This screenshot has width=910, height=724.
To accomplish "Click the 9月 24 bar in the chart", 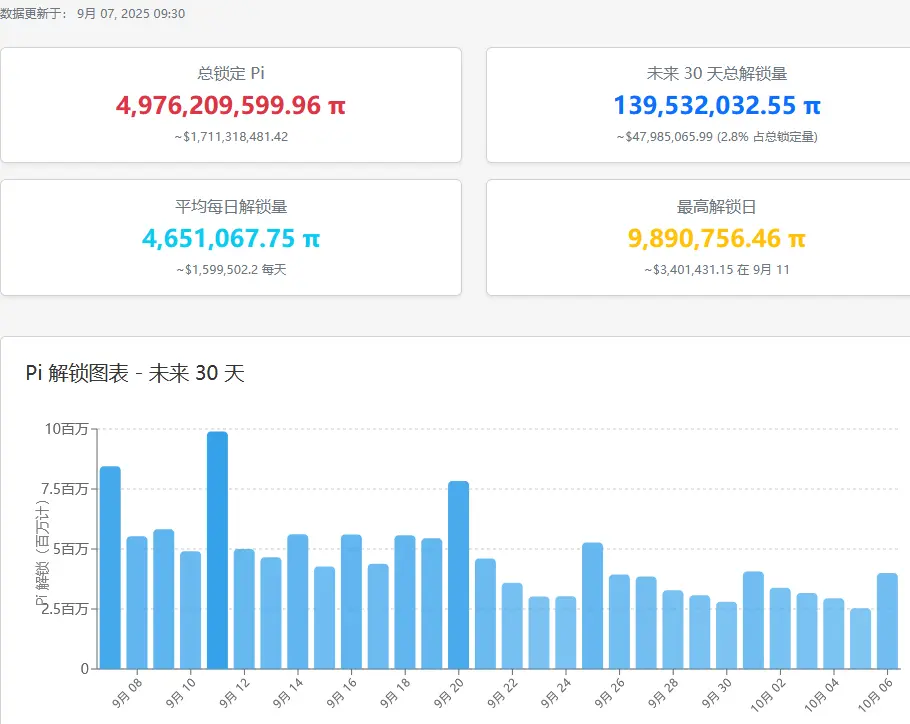I will 566,632.
